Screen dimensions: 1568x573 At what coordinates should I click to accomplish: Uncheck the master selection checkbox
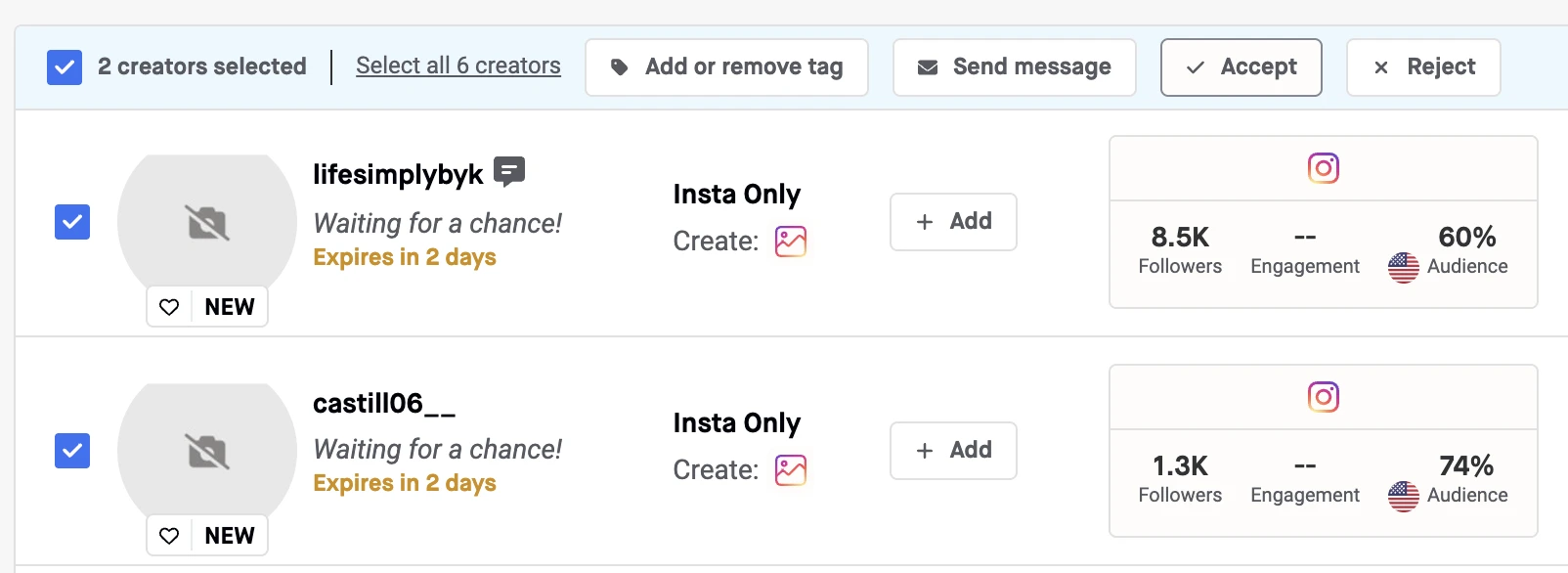click(65, 67)
